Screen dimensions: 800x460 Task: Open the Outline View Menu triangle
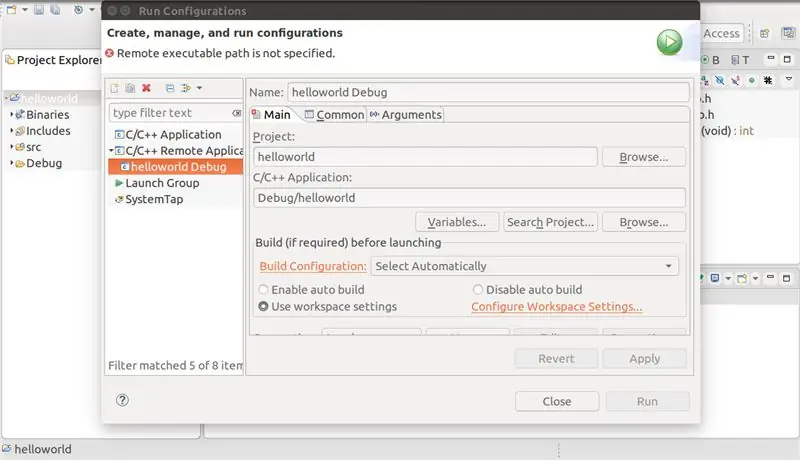click(789, 79)
